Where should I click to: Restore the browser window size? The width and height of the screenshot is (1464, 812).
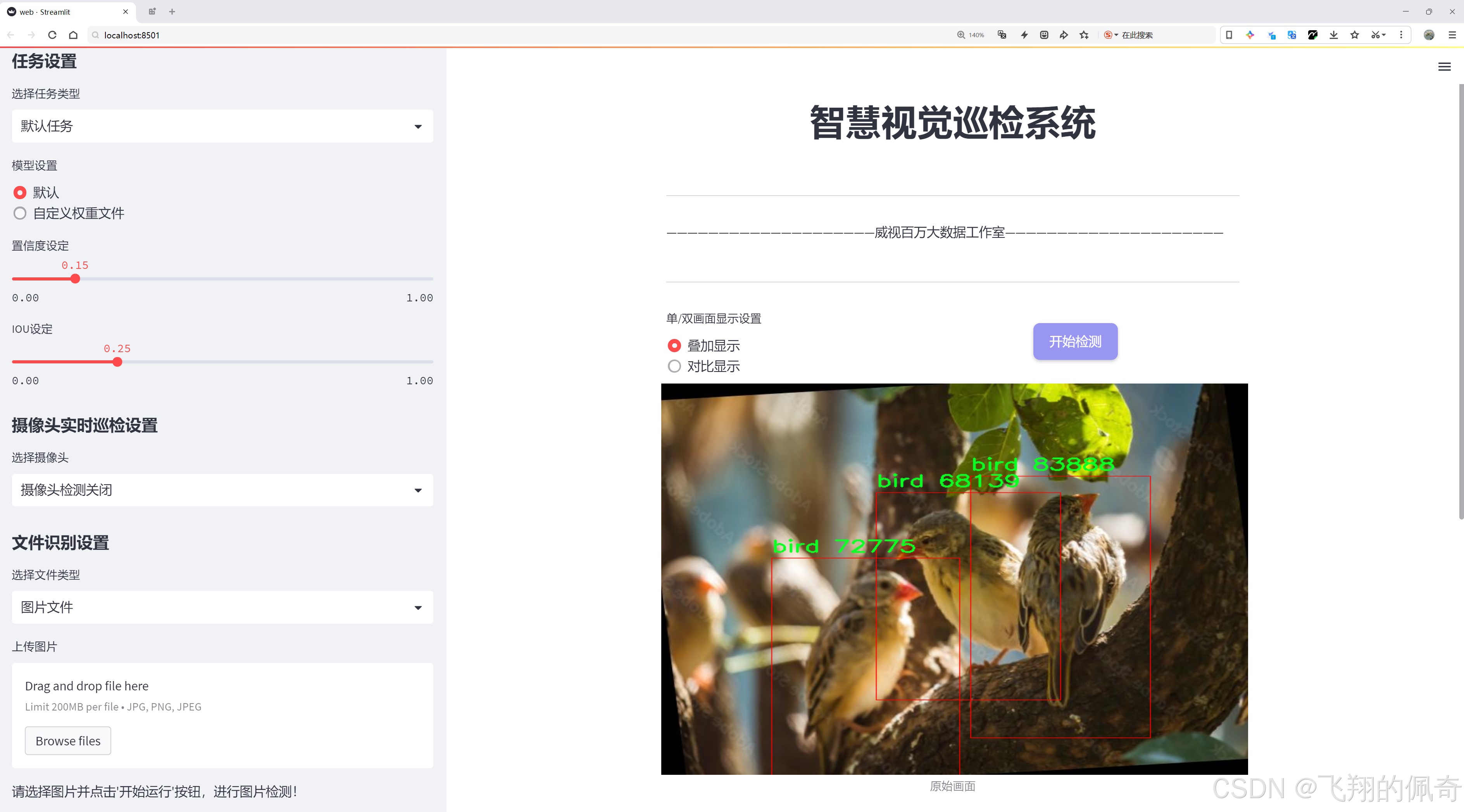click(x=1429, y=11)
